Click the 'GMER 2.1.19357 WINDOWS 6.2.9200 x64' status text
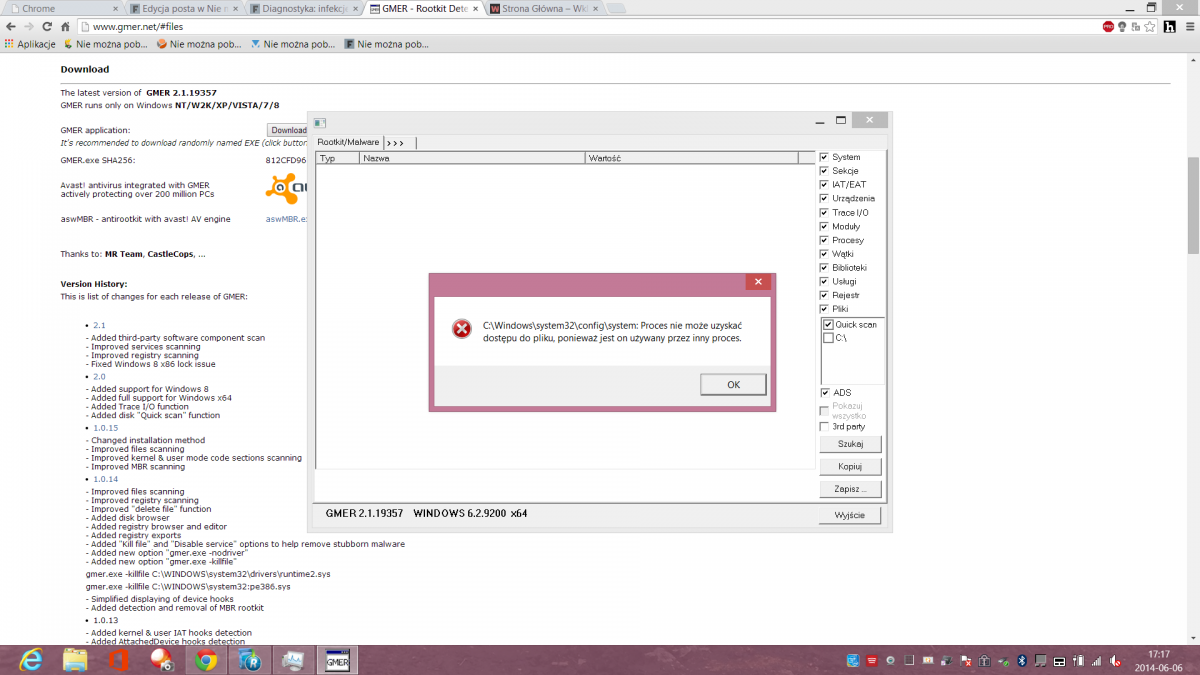This screenshot has height=675, width=1200. click(x=426, y=513)
